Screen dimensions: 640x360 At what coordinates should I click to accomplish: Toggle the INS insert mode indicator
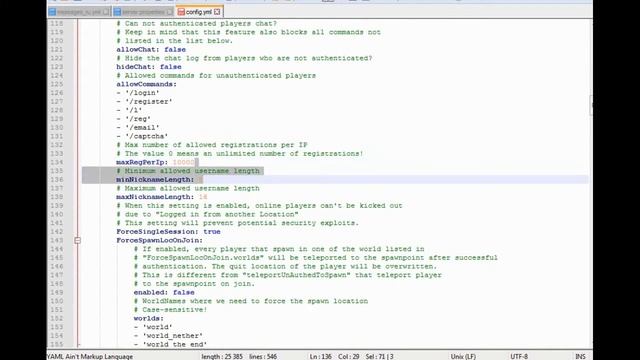(x=580, y=356)
